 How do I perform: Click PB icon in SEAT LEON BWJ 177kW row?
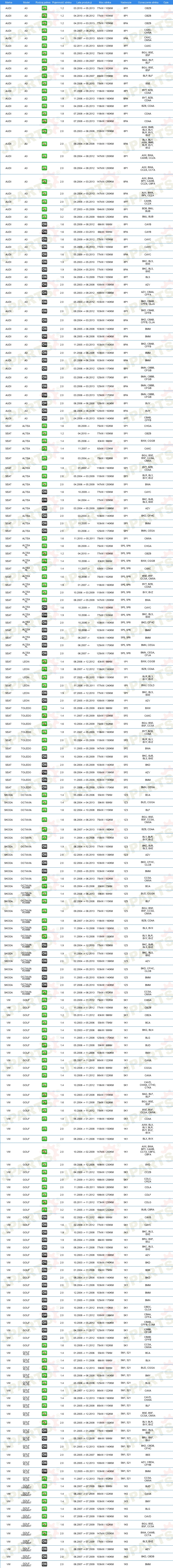[x=44, y=685]
